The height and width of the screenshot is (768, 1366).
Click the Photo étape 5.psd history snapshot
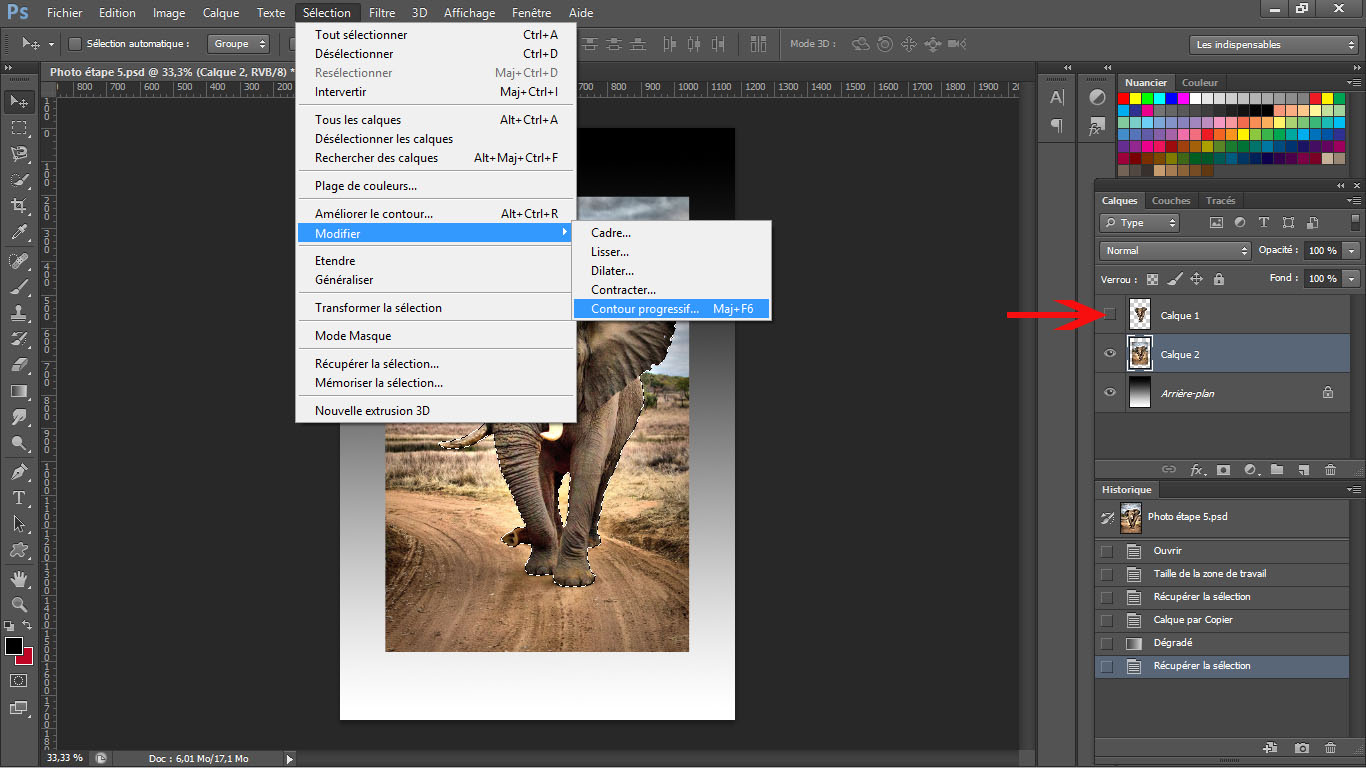[x=1222, y=517]
